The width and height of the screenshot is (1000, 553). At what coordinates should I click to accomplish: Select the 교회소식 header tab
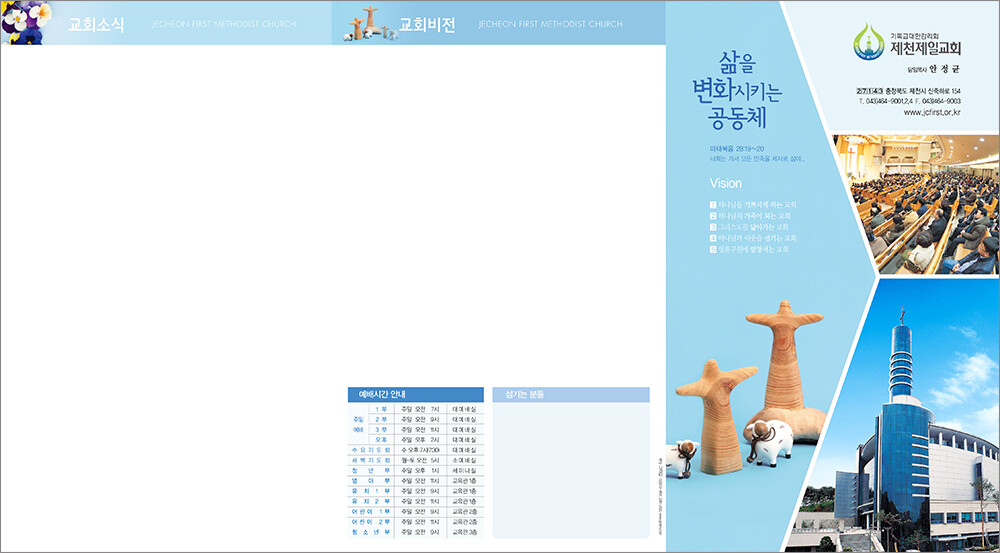tap(96, 25)
